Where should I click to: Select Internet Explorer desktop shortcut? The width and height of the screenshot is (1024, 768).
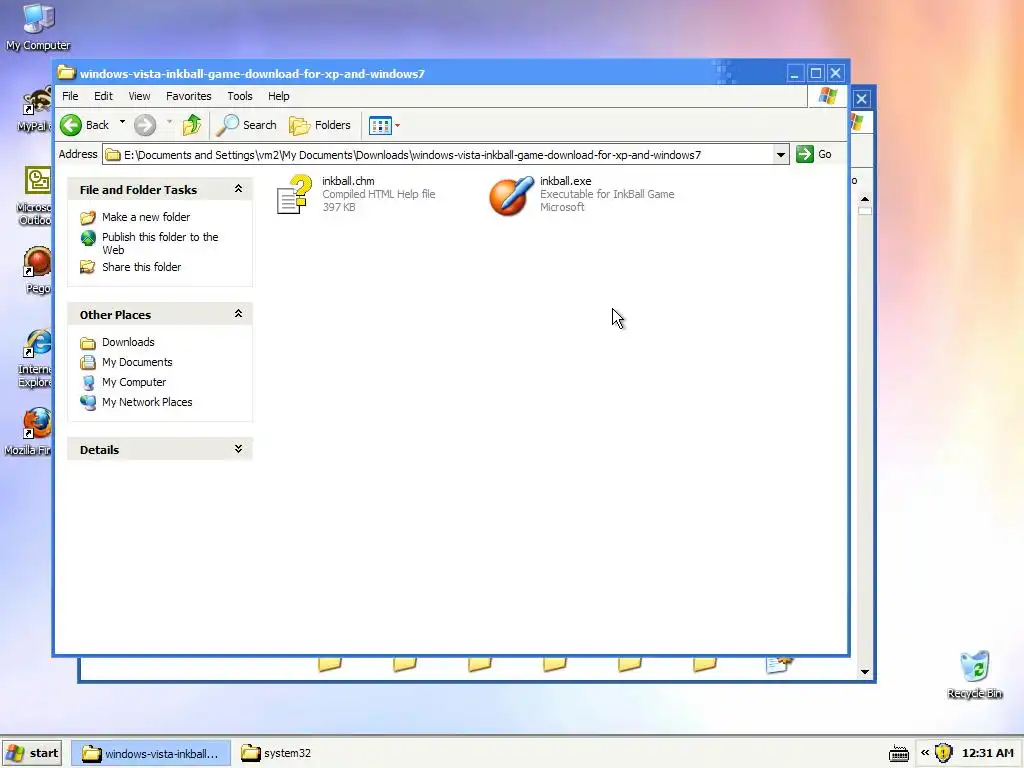click(35, 359)
